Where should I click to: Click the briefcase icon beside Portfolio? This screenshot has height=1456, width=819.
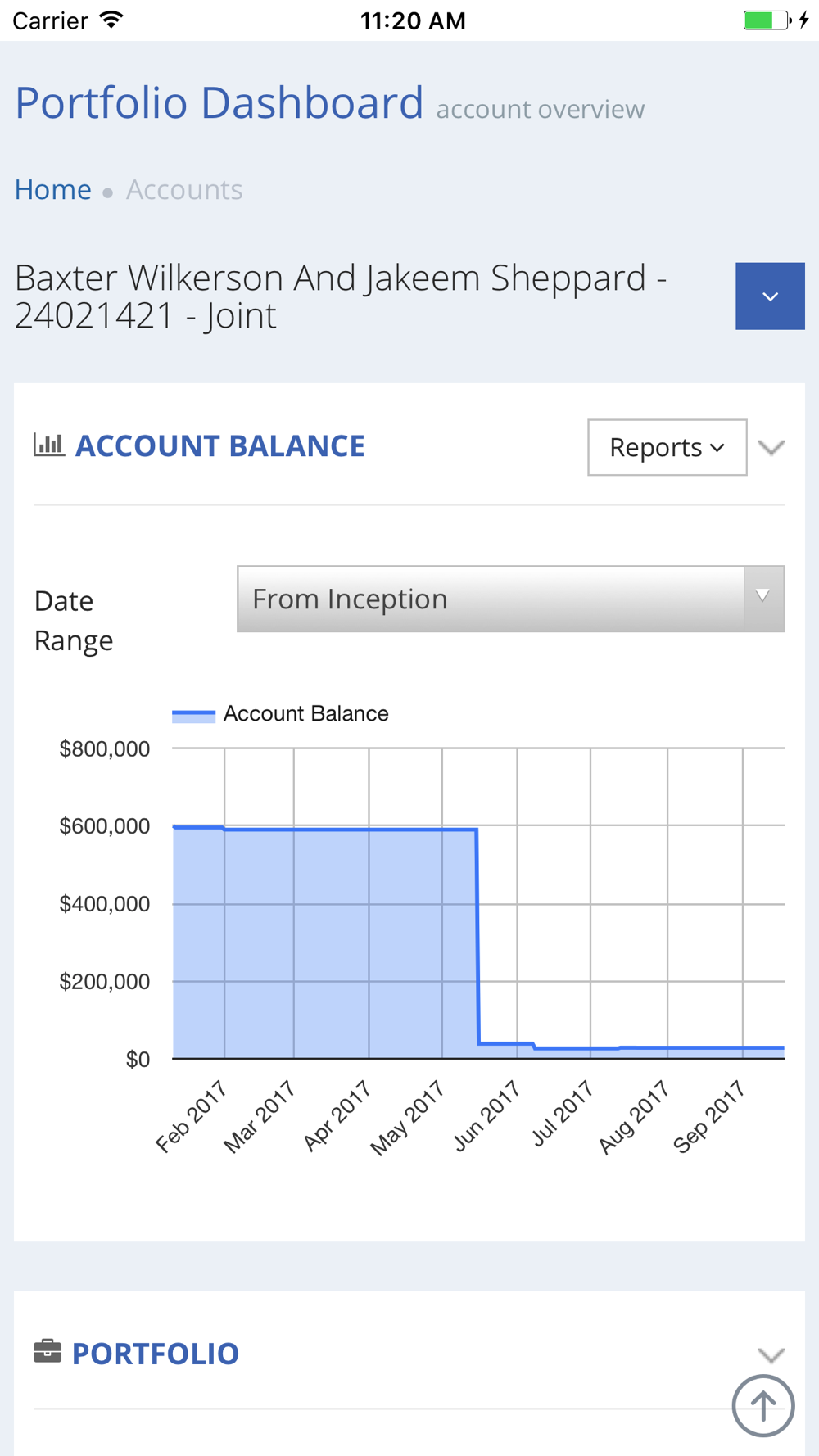(48, 1351)
